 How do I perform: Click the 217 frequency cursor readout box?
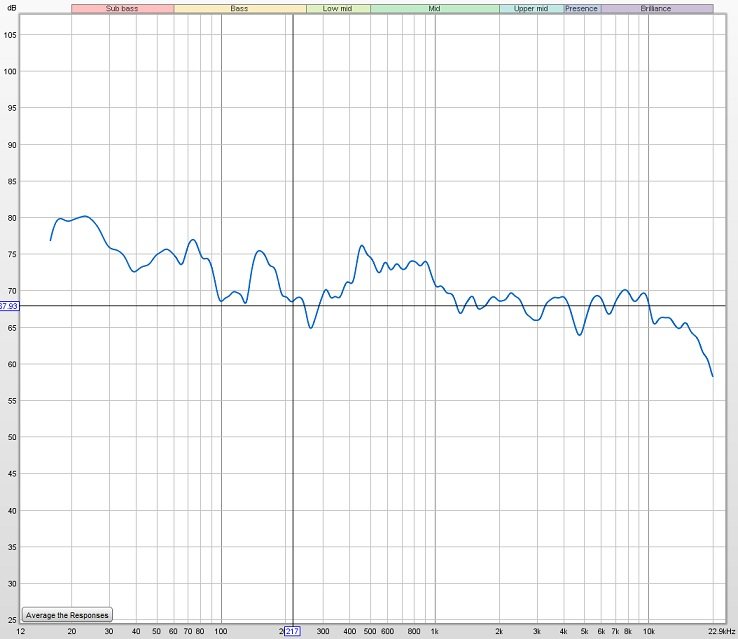click(292, 632)
